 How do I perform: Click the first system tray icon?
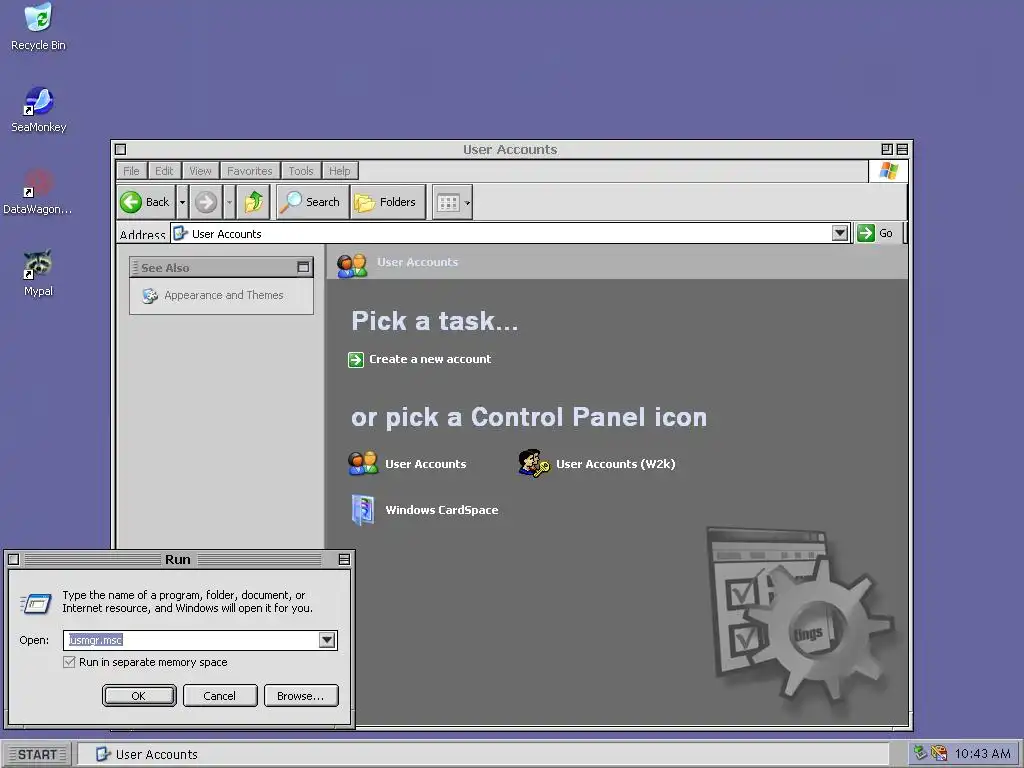click(x=920, y=754)
